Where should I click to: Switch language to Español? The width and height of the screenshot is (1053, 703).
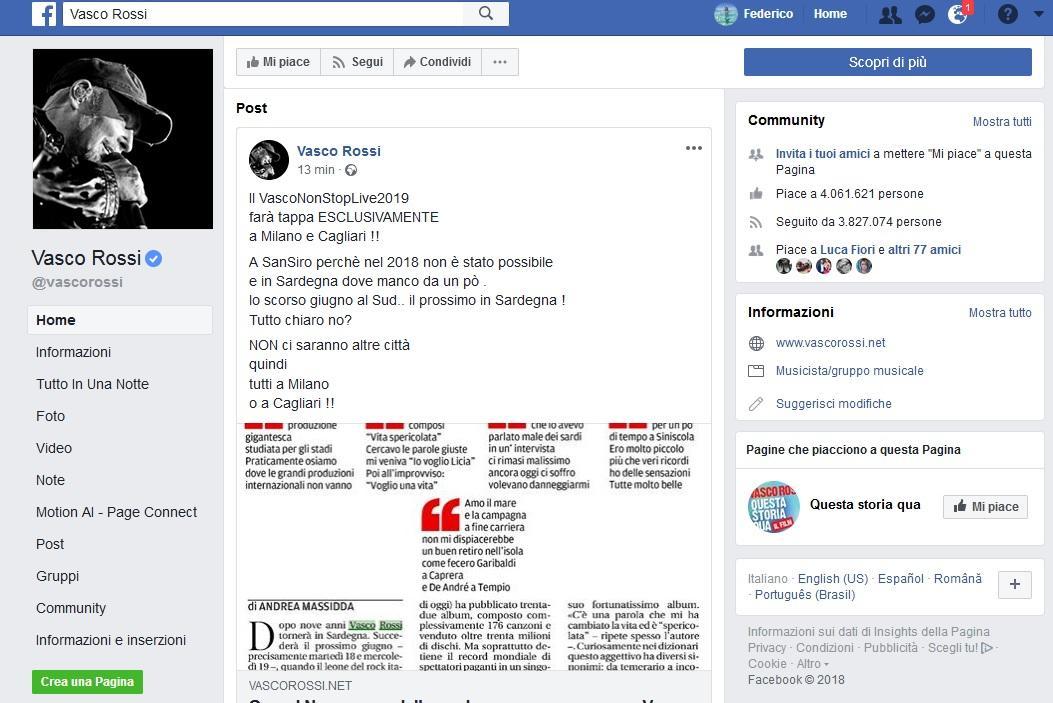(901, 579)
